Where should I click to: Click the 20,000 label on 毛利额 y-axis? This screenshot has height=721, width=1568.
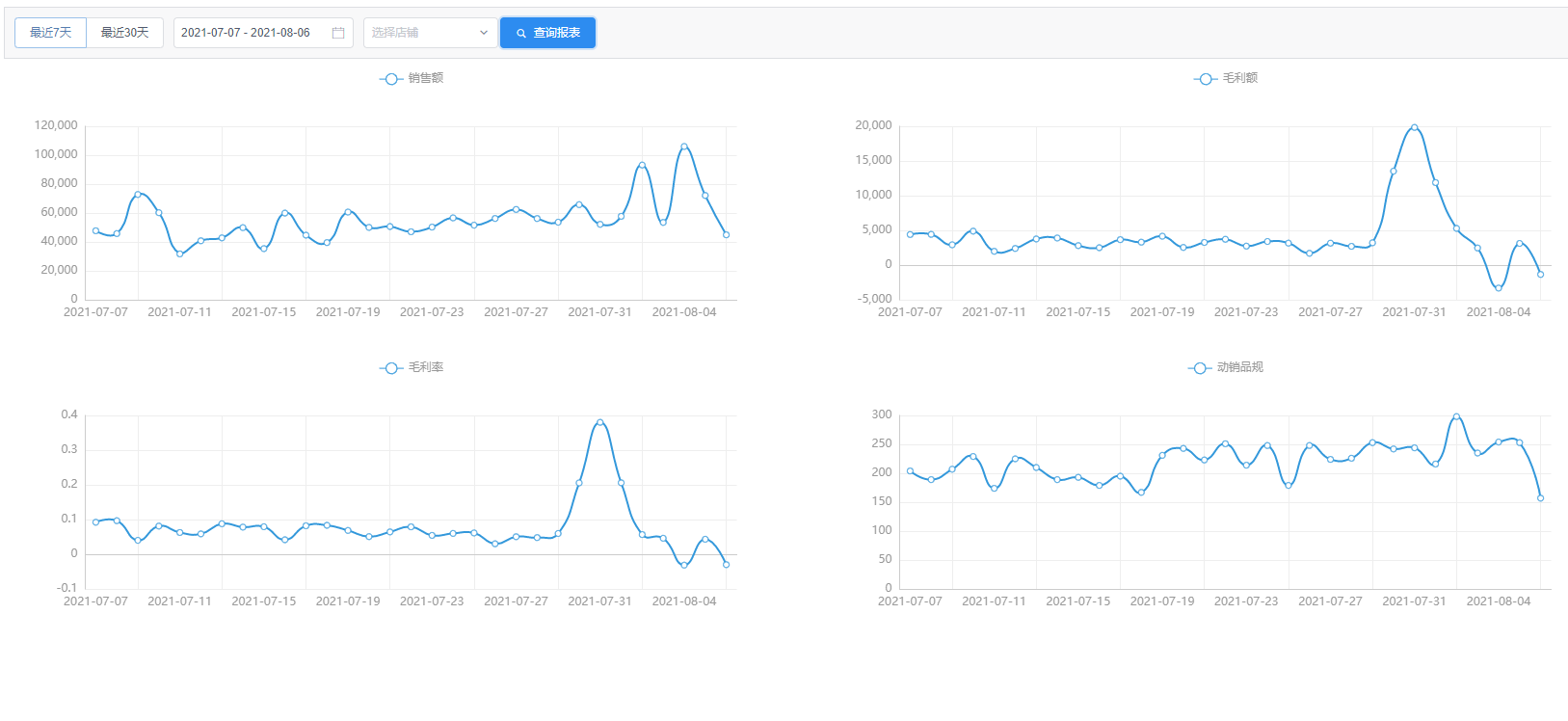click(x=874, y=125)
